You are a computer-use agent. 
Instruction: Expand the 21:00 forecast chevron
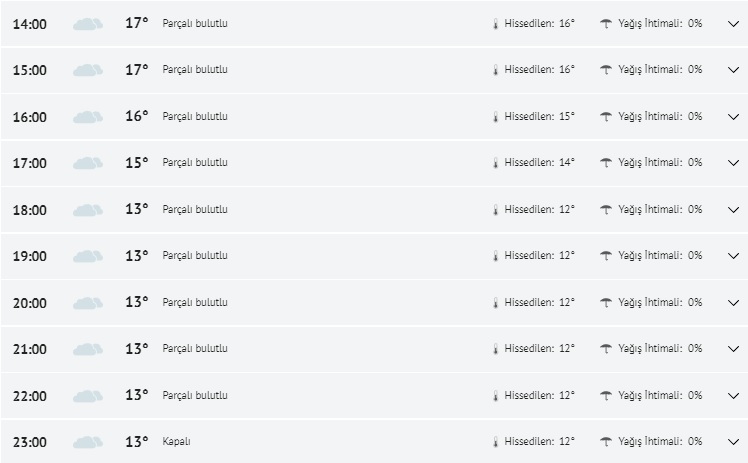pyautogui.click(x=733, y=349)
